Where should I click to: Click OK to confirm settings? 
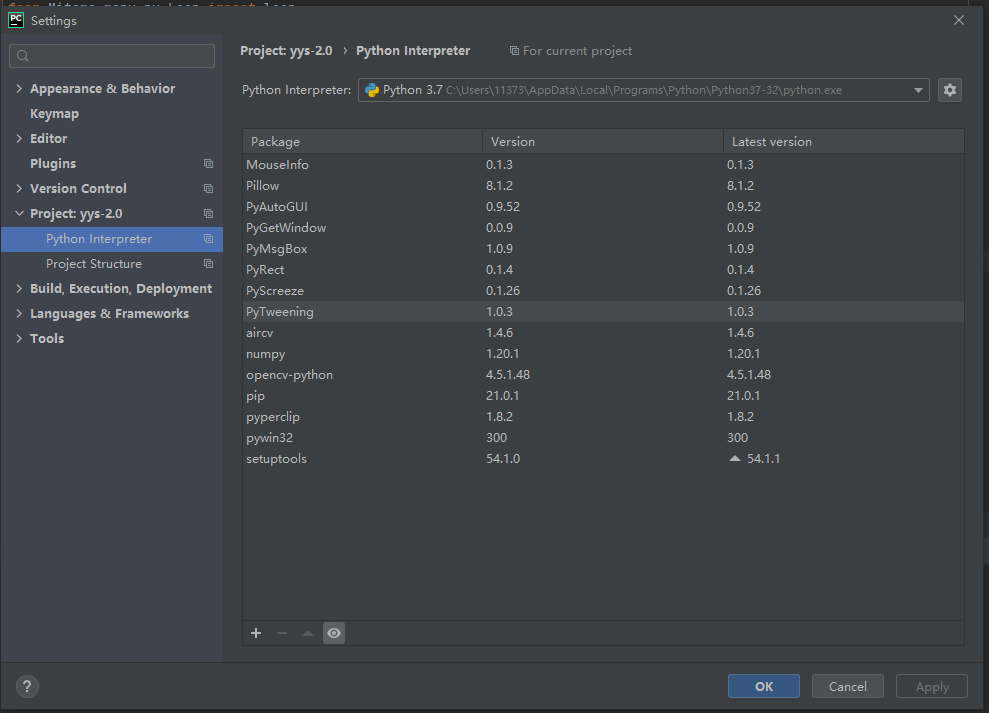point(764,686)
